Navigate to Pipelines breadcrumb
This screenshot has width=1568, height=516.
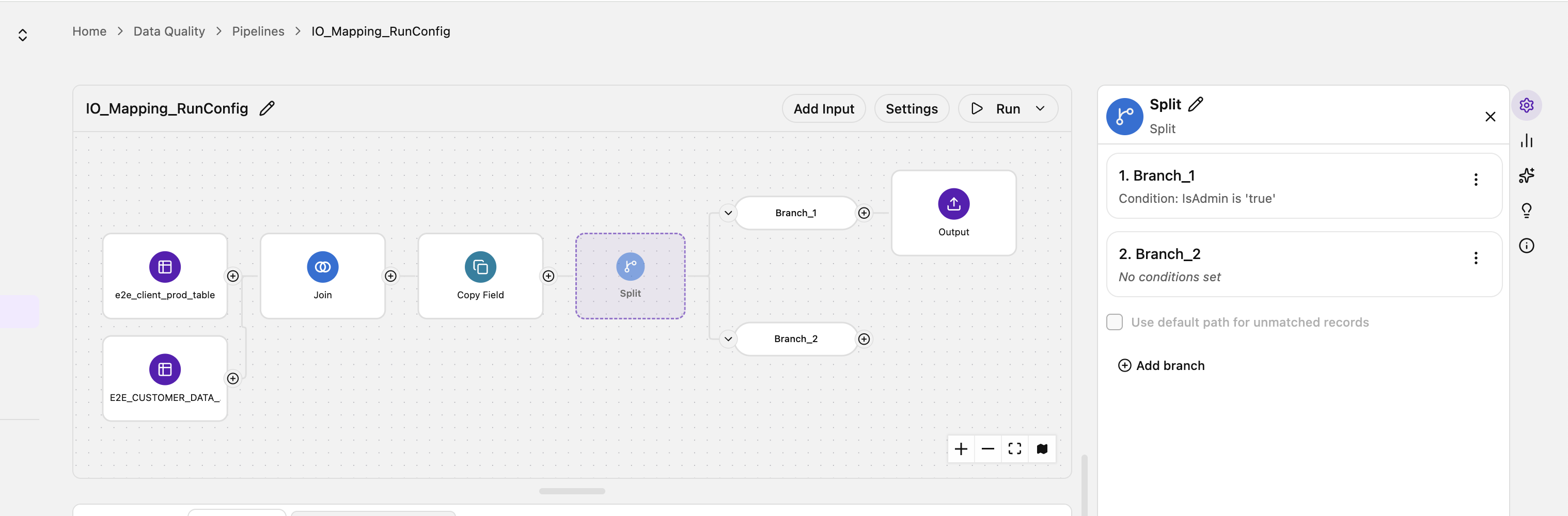pos(258,31)
